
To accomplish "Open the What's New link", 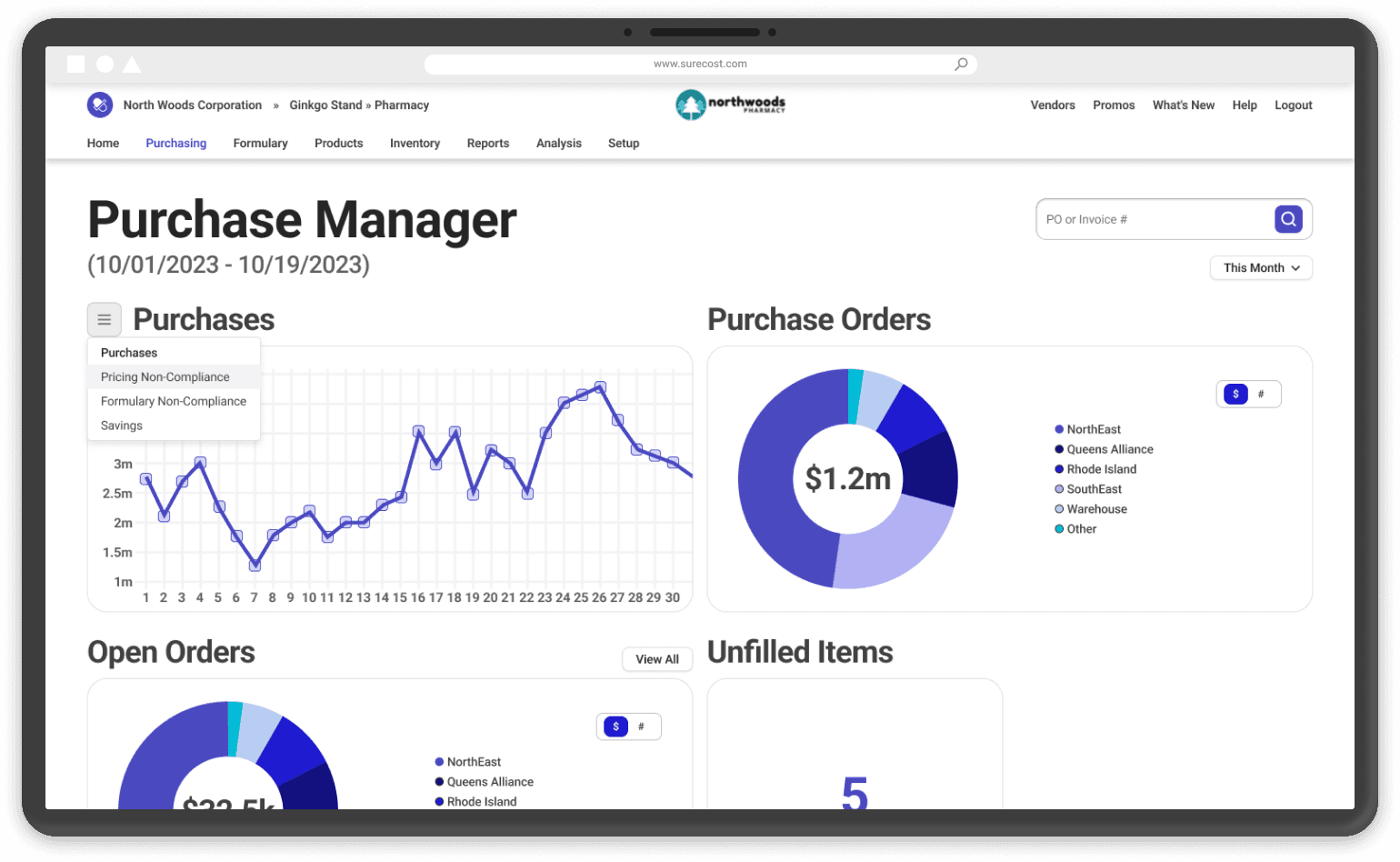I will tap(1184, 105).
